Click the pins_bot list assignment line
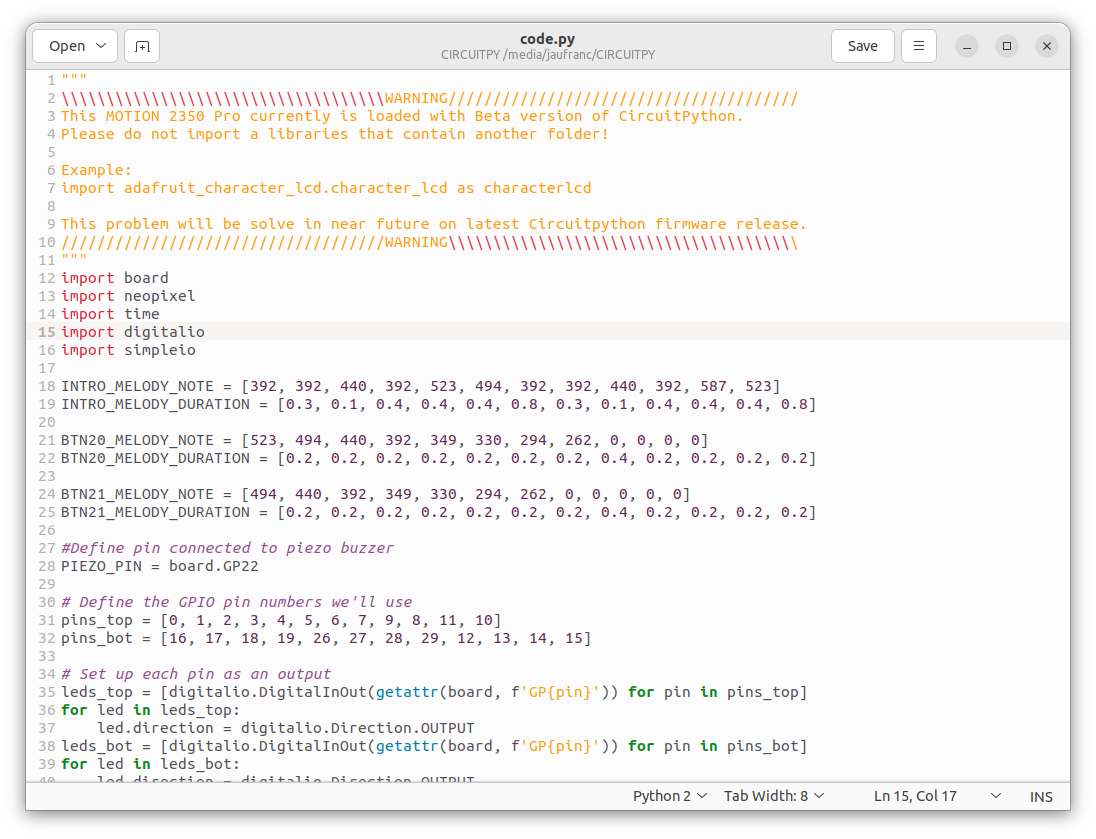 326,638
